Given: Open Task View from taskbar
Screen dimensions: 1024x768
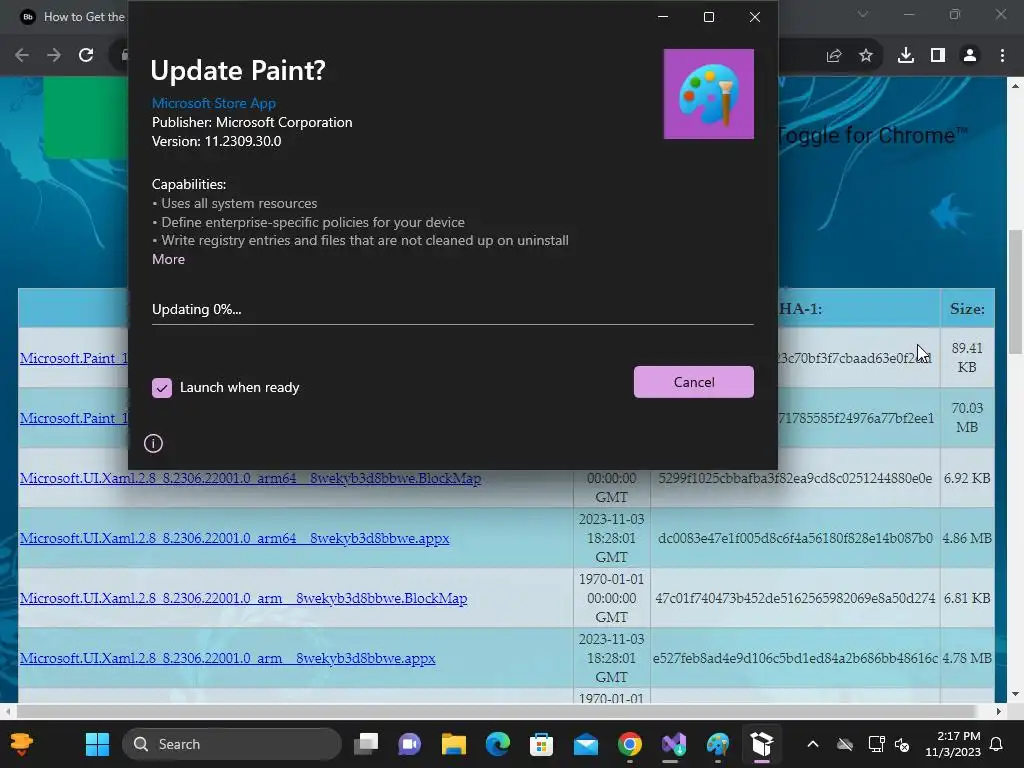Looking at the screenshot, I should [366, 744].
